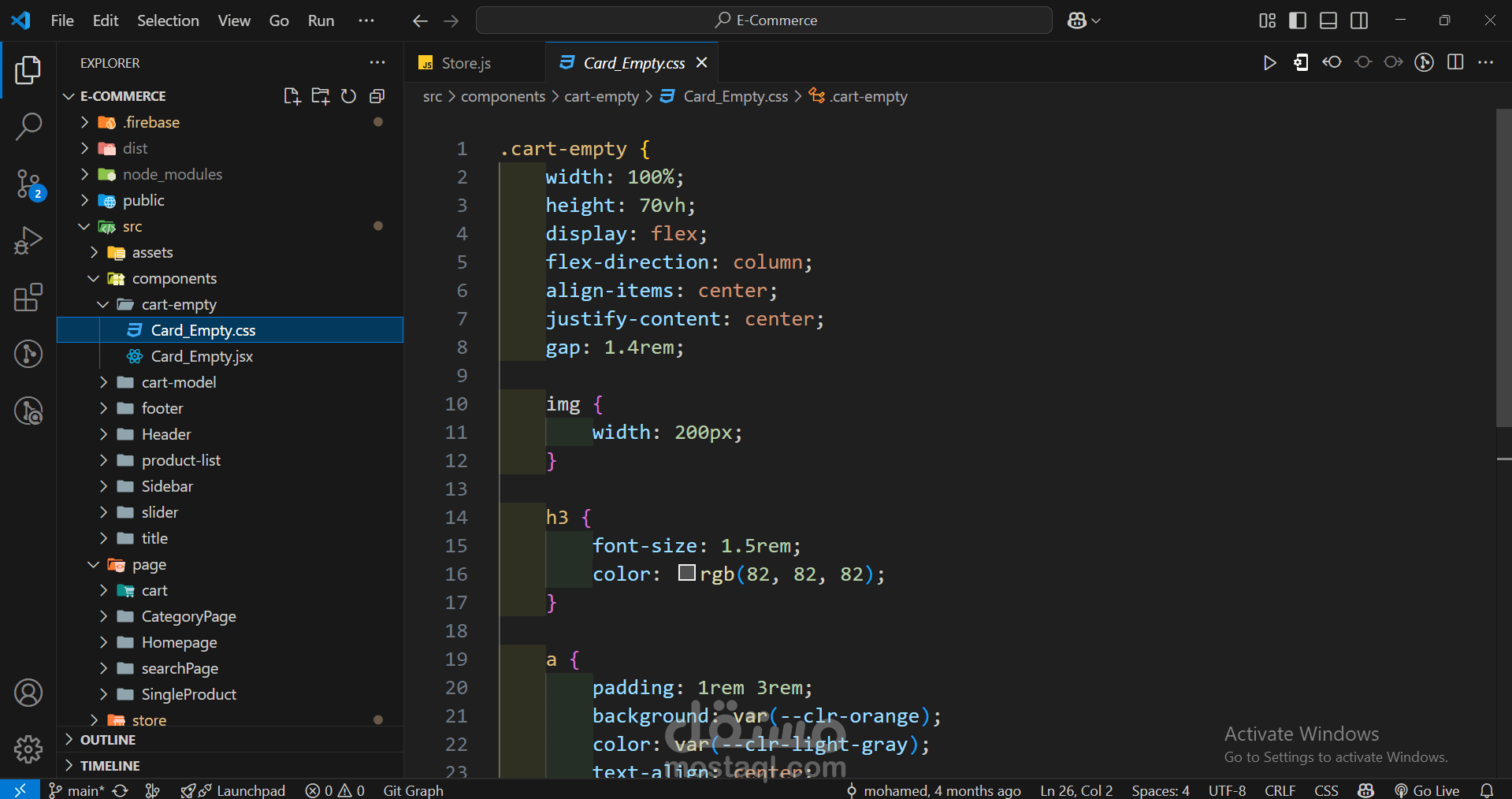Open the Extensions view
The image size is (1512, 799).
(28, 298)
